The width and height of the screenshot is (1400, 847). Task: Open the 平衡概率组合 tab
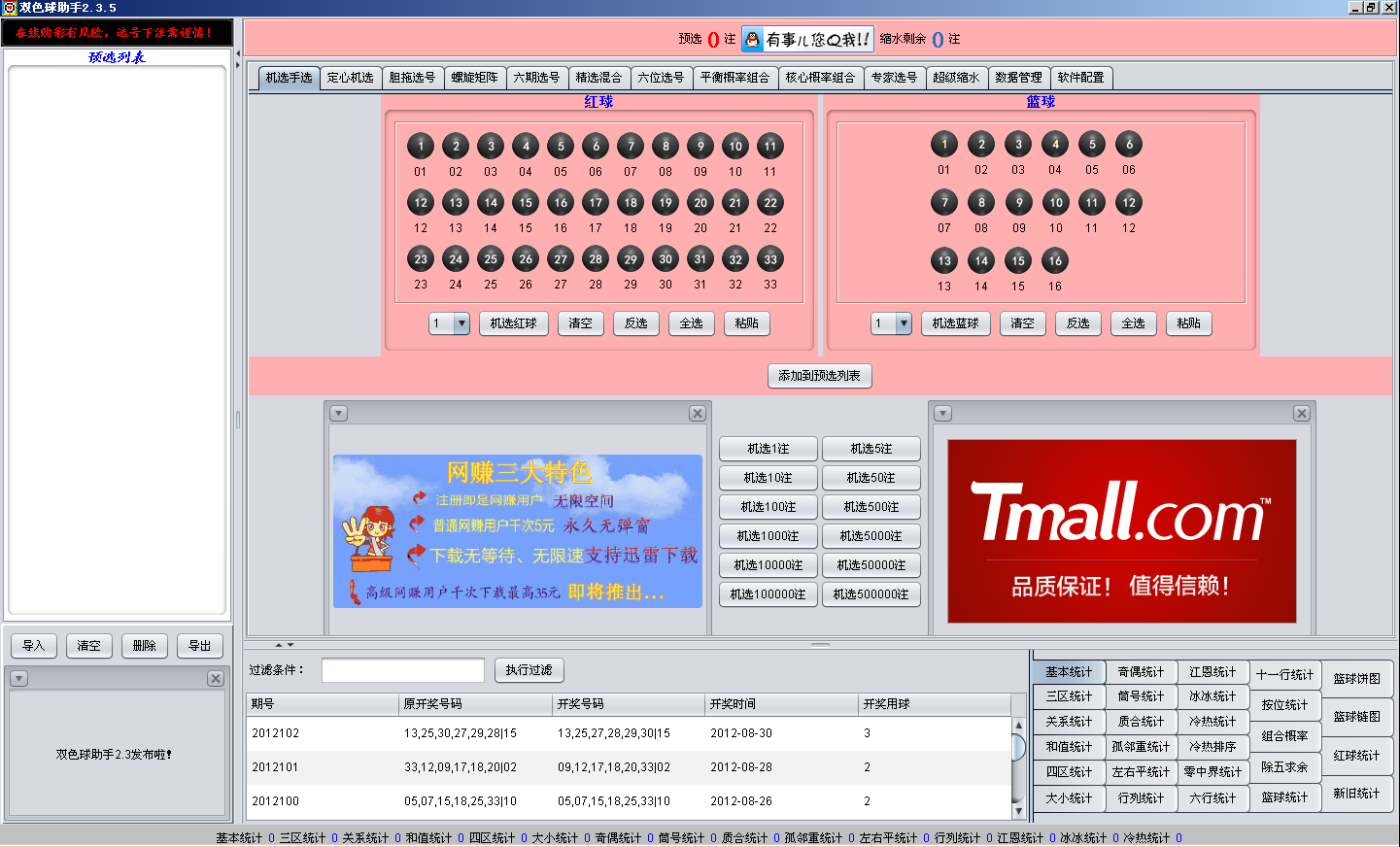pyautogui.click(x=735, y=78)
